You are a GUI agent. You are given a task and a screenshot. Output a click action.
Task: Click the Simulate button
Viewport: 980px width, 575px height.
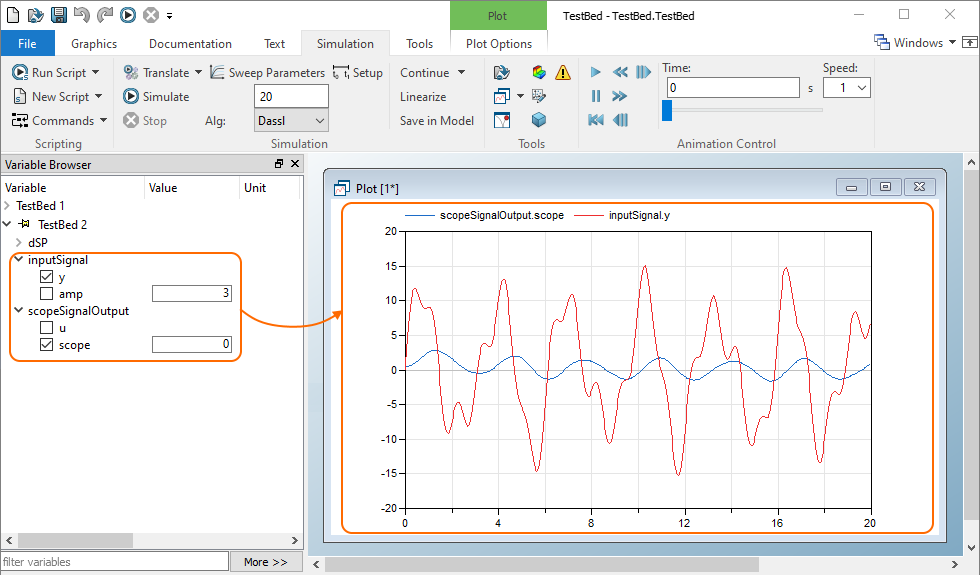pos(156,97)
